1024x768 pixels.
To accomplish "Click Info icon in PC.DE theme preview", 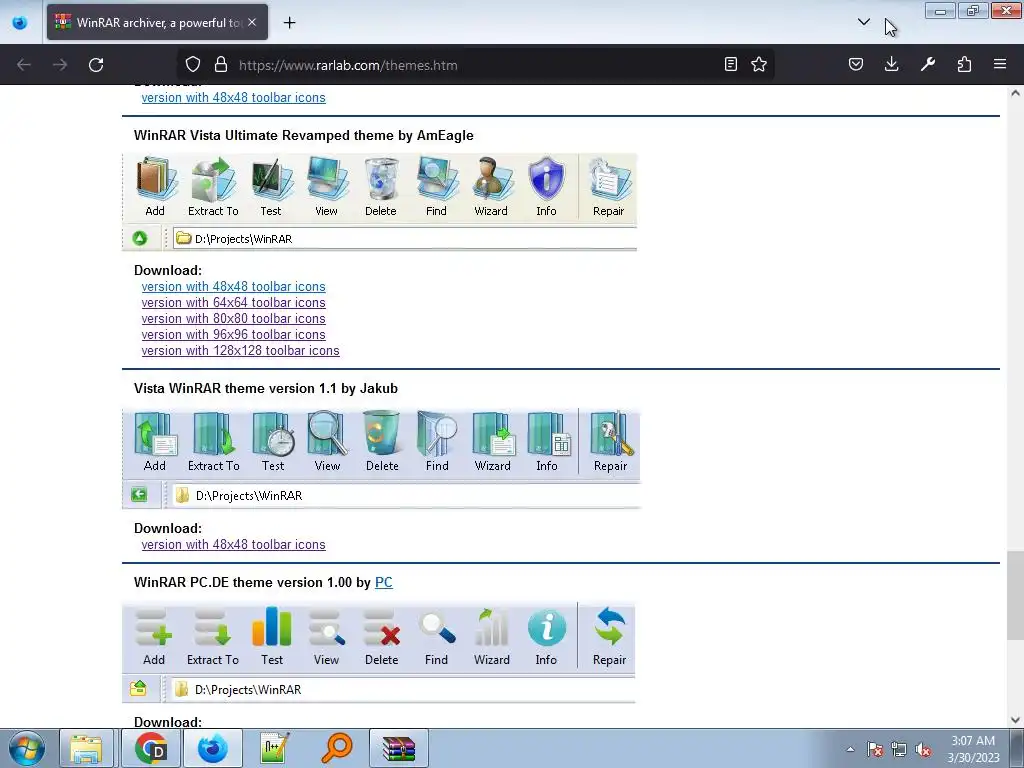I will click(547, 628).
